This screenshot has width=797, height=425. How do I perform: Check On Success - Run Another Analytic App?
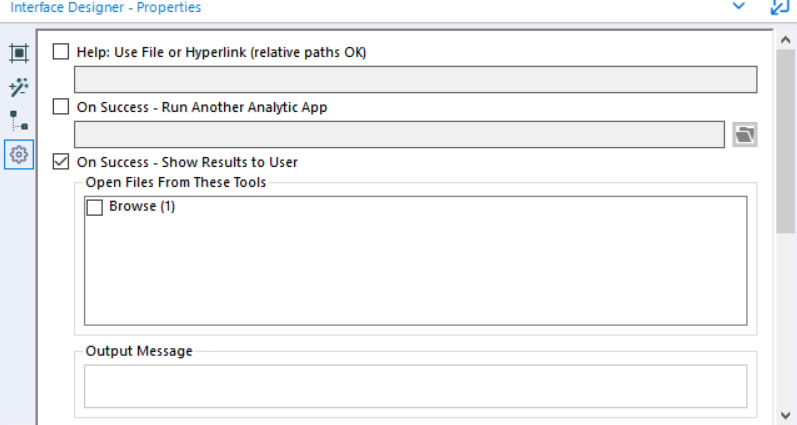pos(61,107)
